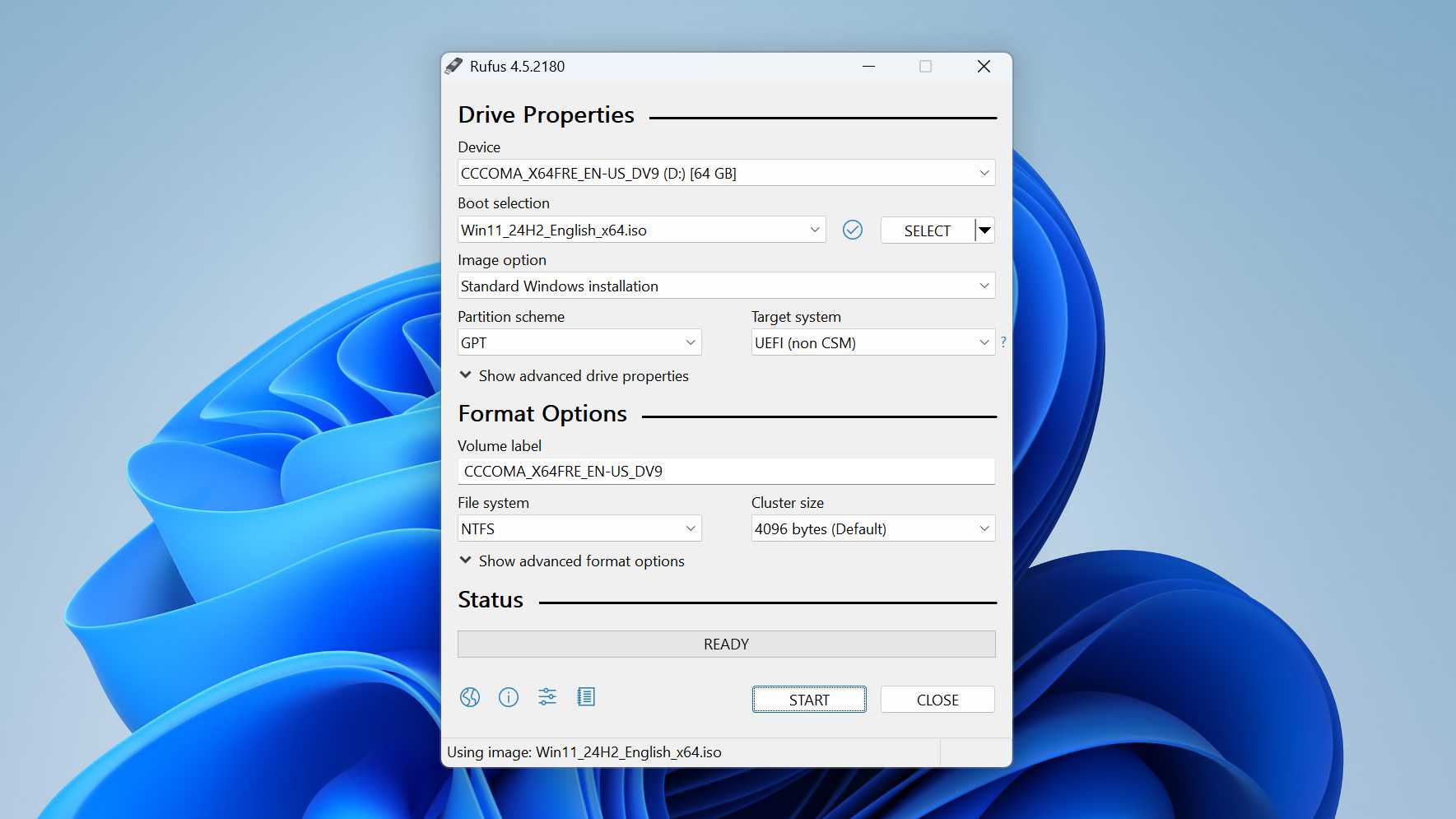The height and width of the screenshot is (819, 1456).
Task: Click the checksum checkmark icon
Action: tap(853, 230)
